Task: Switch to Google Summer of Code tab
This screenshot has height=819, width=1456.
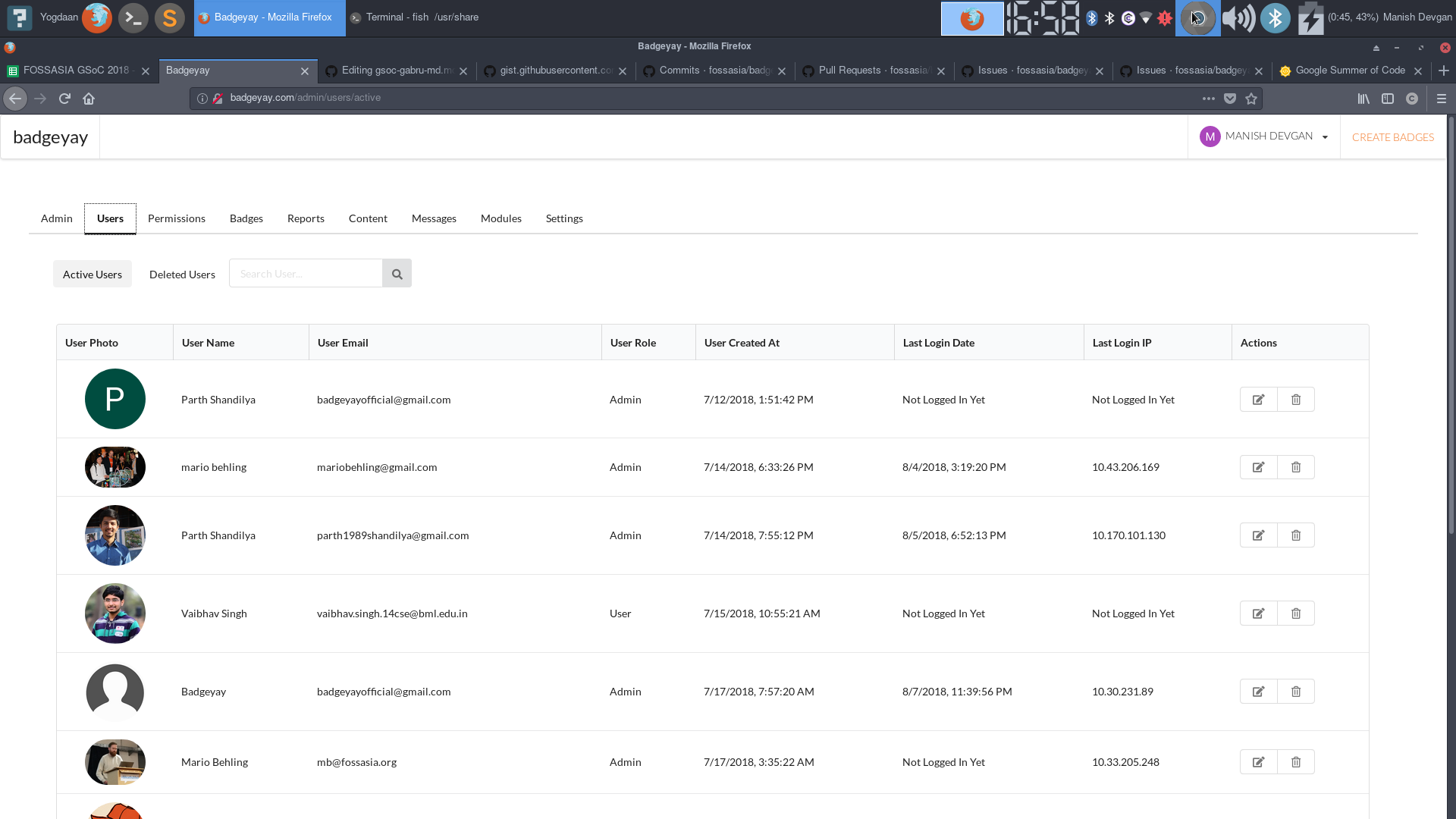Action: pyautogui.click(x=1351, y=71)
